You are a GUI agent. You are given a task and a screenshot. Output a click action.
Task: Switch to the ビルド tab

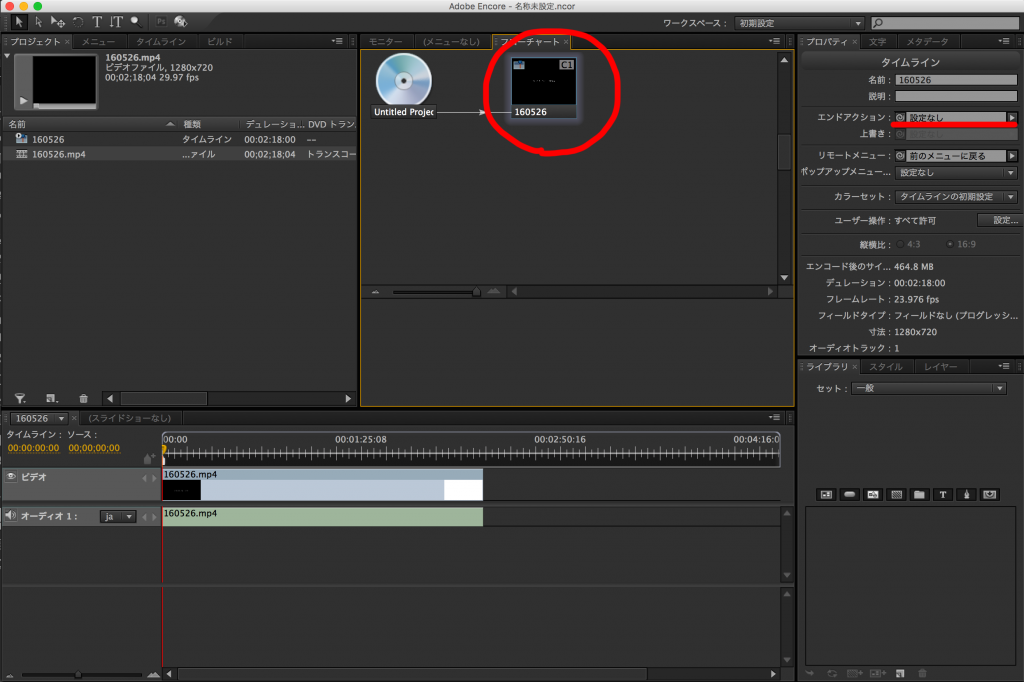[x=219, y=42]
